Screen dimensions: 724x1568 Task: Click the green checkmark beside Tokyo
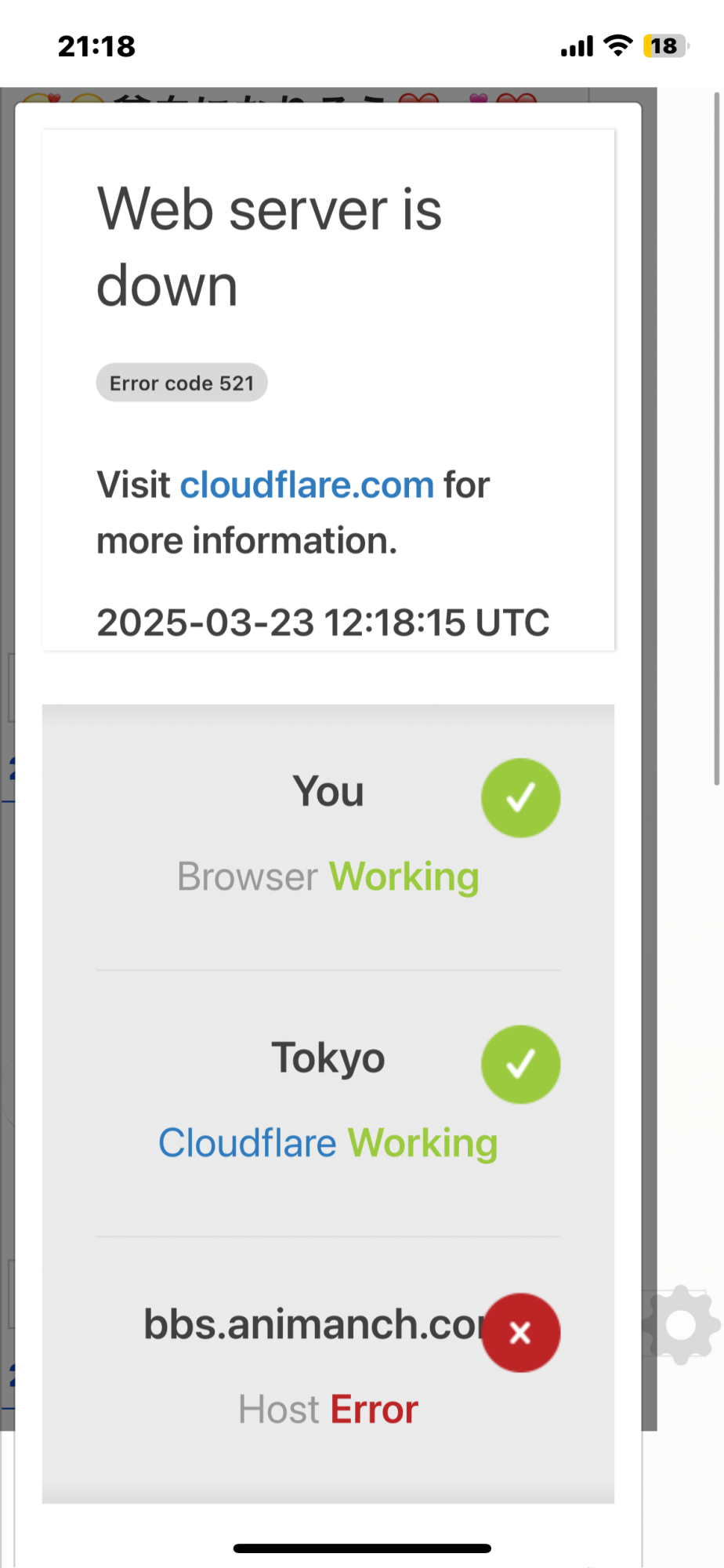pos(520,1065)
